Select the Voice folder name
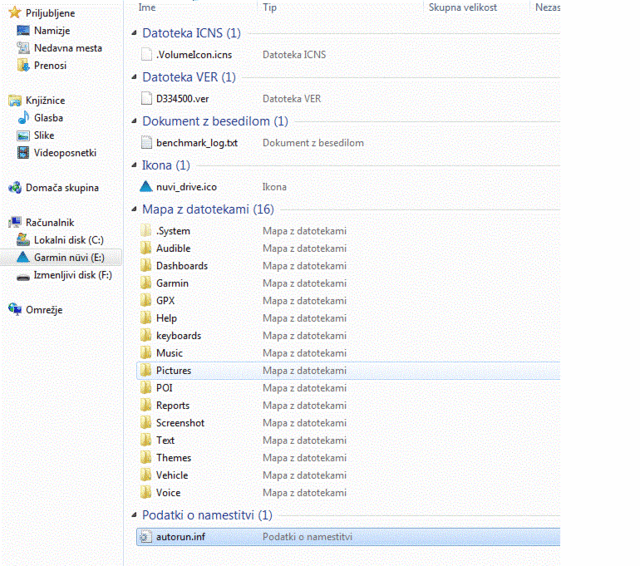This screenshot has width=640, height=566. [168, 493]
